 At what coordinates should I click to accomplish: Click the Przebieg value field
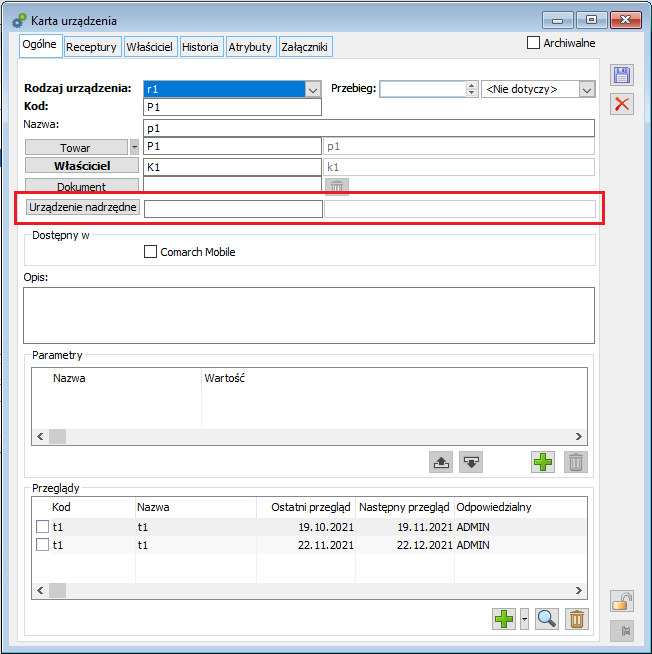422,89
